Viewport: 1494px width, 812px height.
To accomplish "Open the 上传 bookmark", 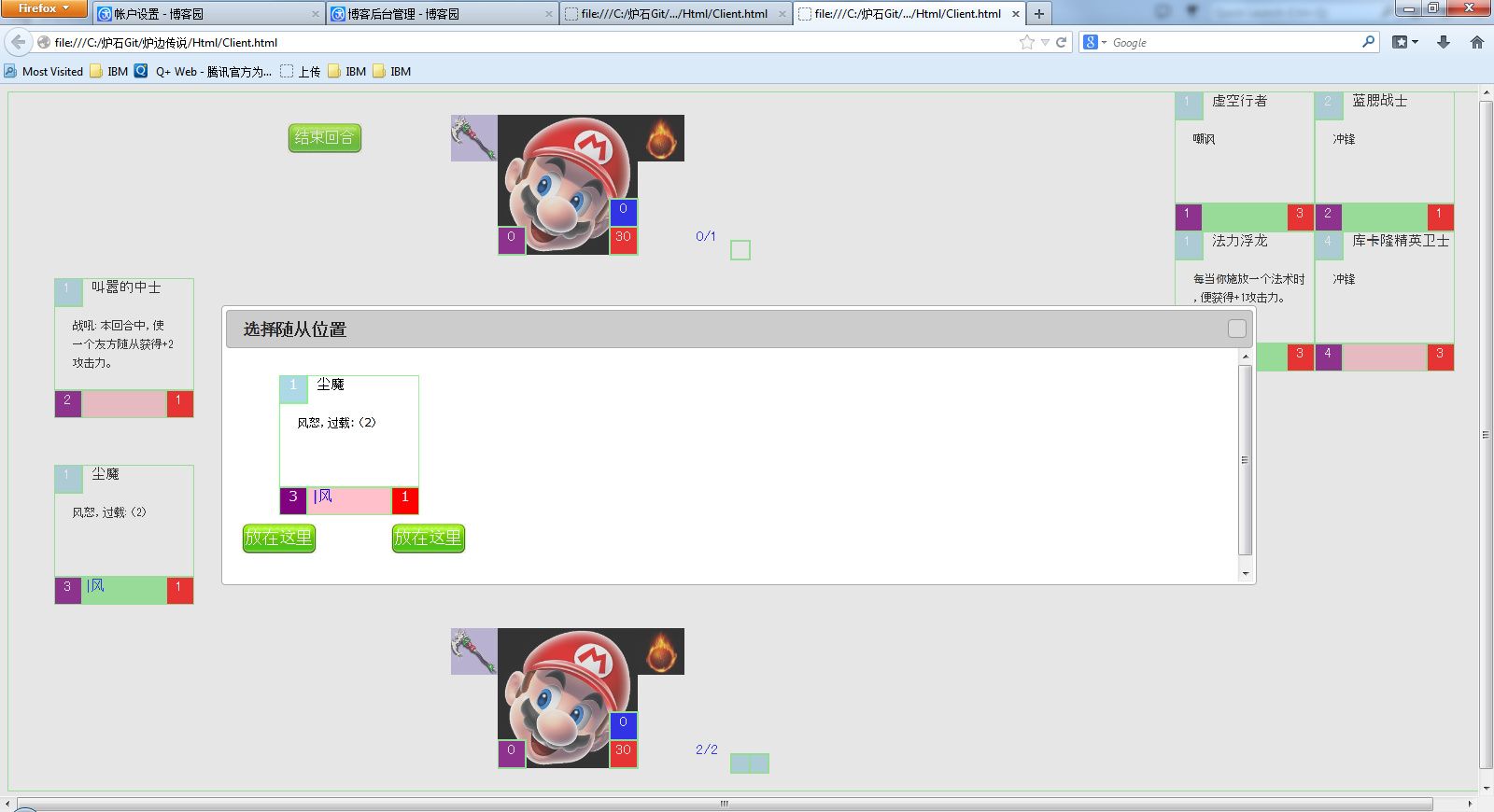I will tap(300, 71).
